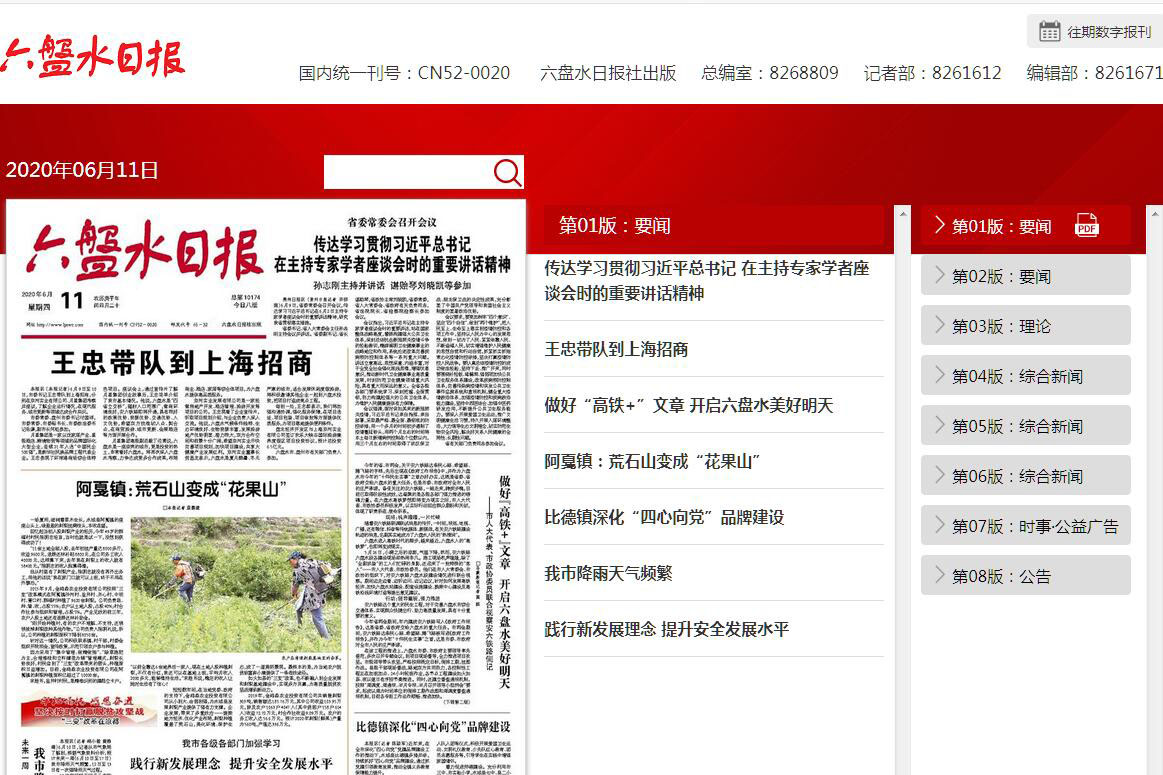Open 我市降雨天气频繁 article link

tap(608, 573)
